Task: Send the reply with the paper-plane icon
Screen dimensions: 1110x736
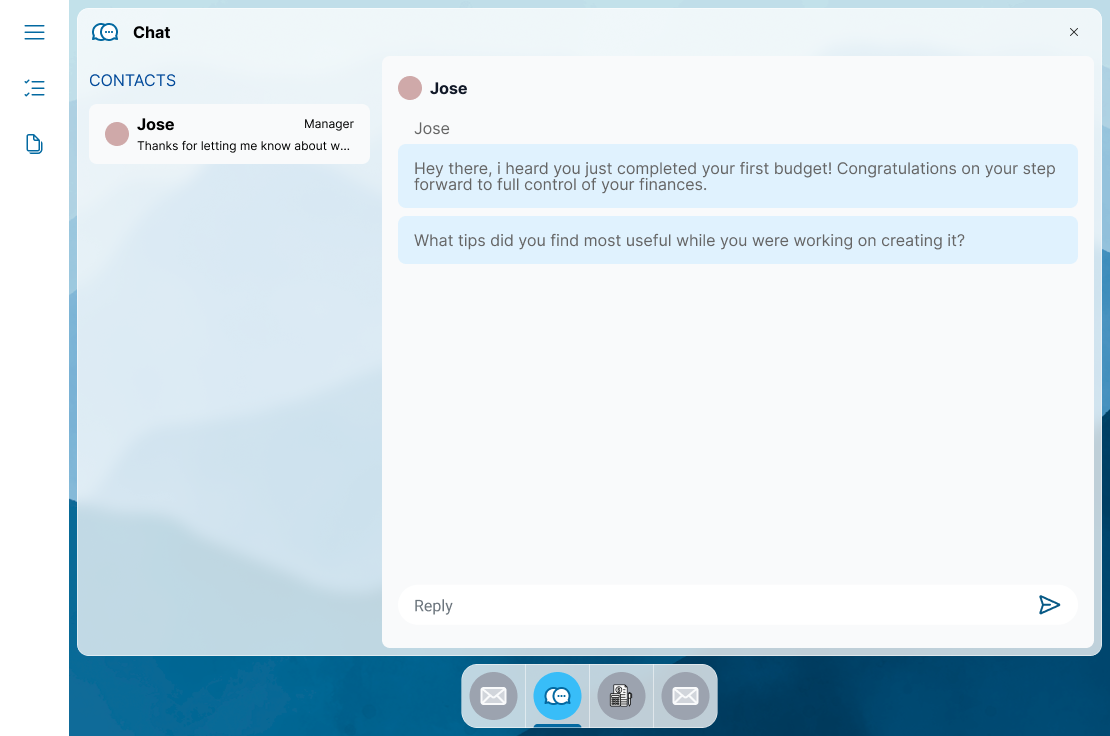Action: pyautogui.click(x=1048, y=605)
